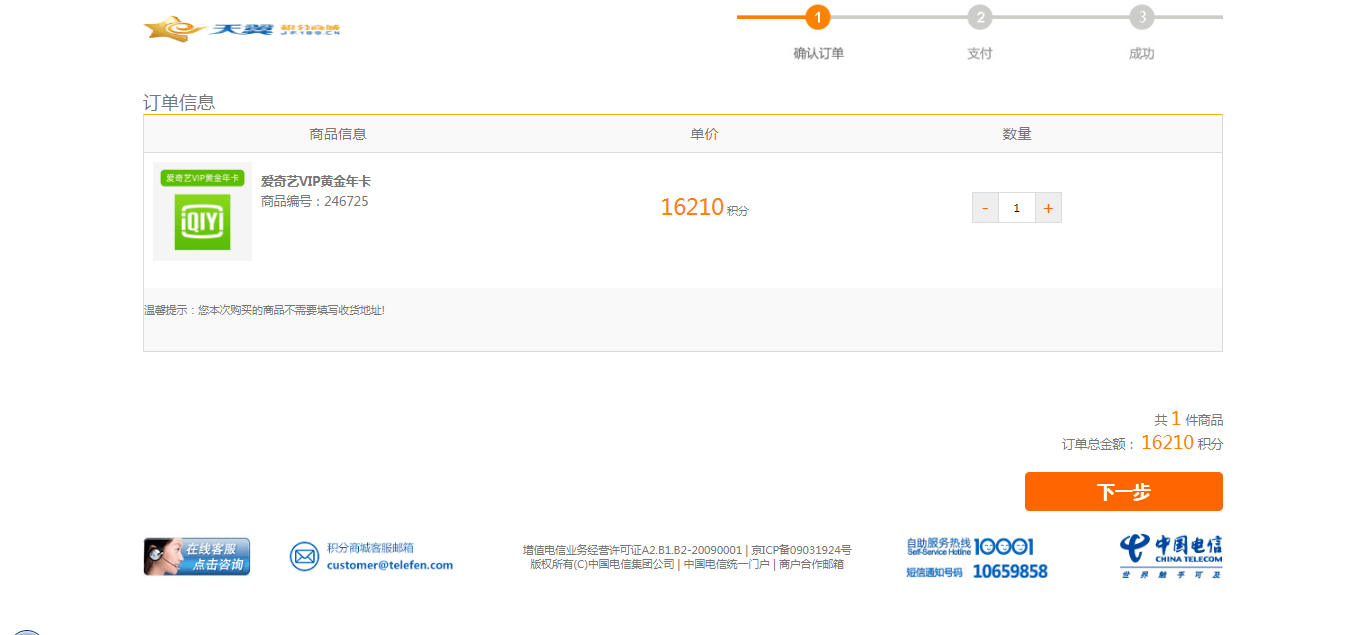Viewport: 1366px width, 635px height.
Task: Click the step 1 circle indicator
Action: 817,17
